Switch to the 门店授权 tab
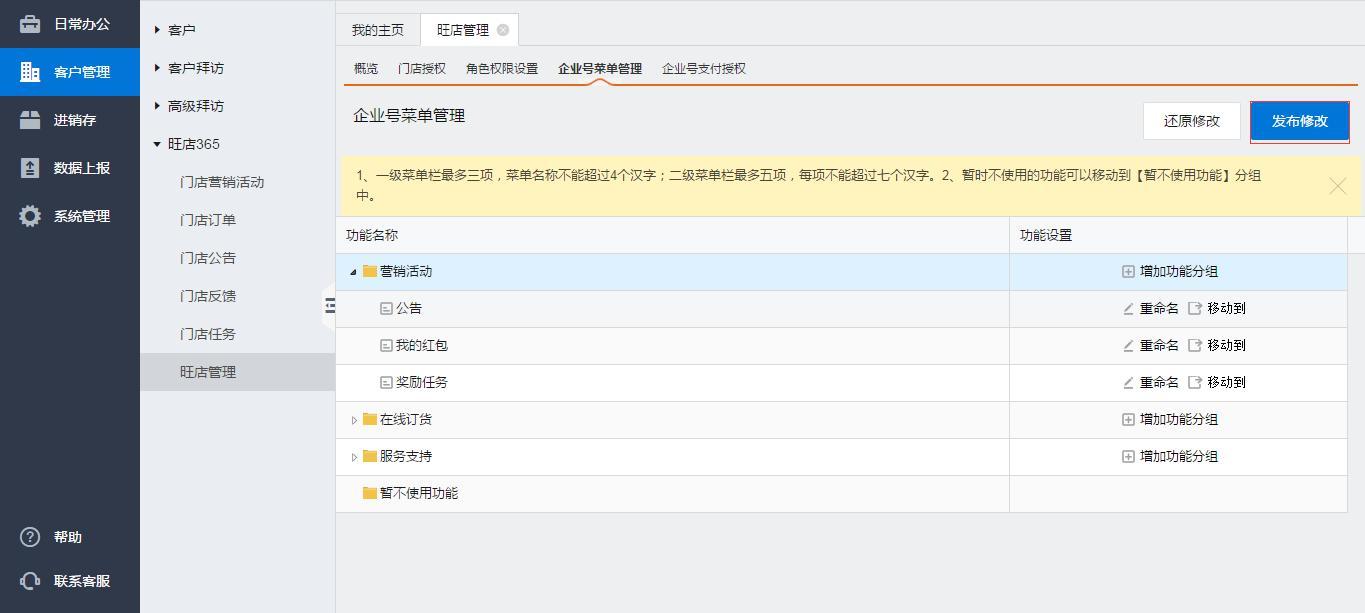 (x=422, y=69)
